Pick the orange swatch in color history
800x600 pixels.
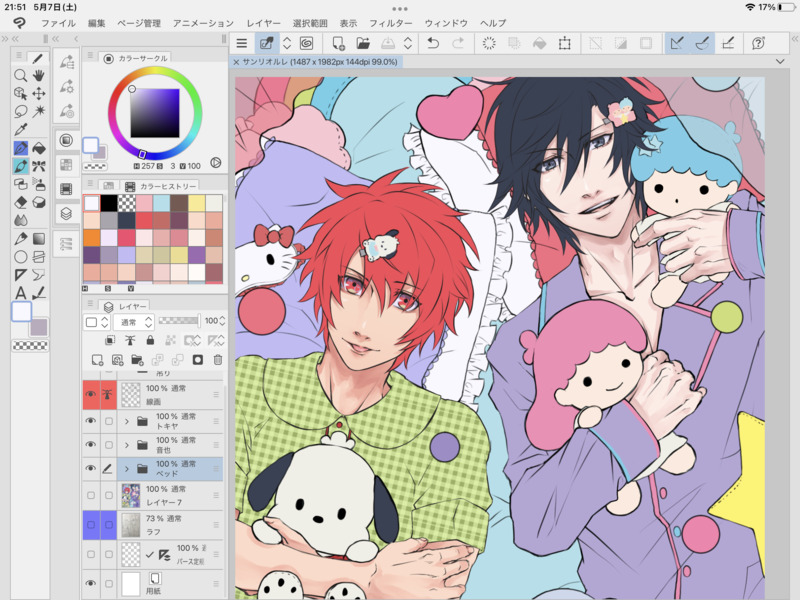coord(91,238)
